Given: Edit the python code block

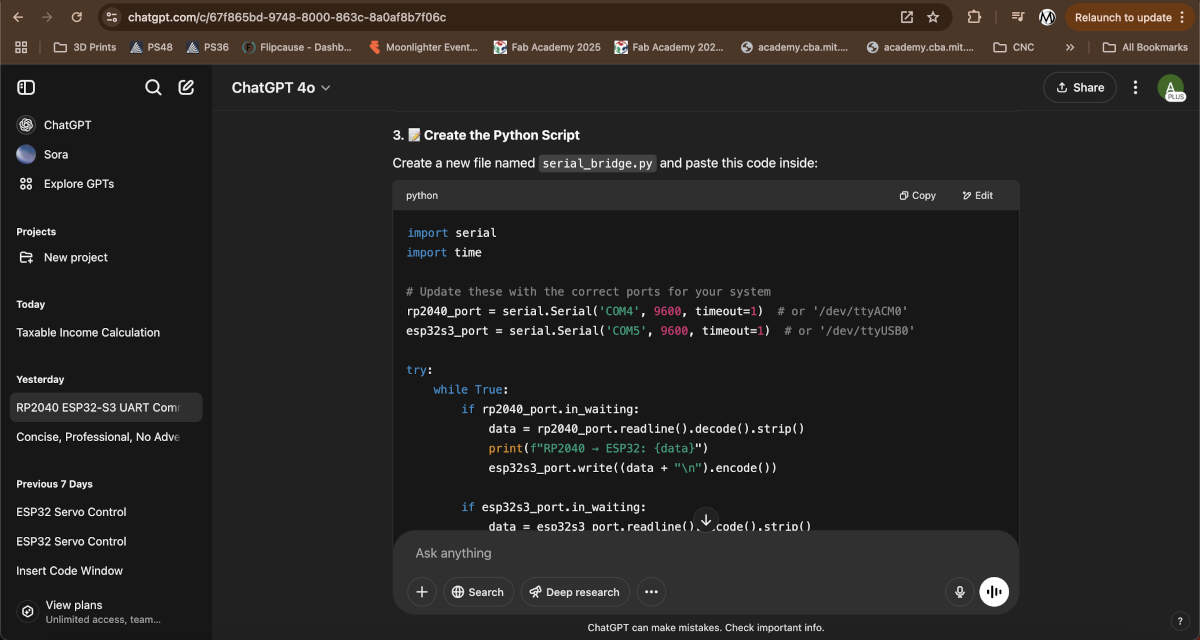Looking at the screenshot, I should (977, 196).
